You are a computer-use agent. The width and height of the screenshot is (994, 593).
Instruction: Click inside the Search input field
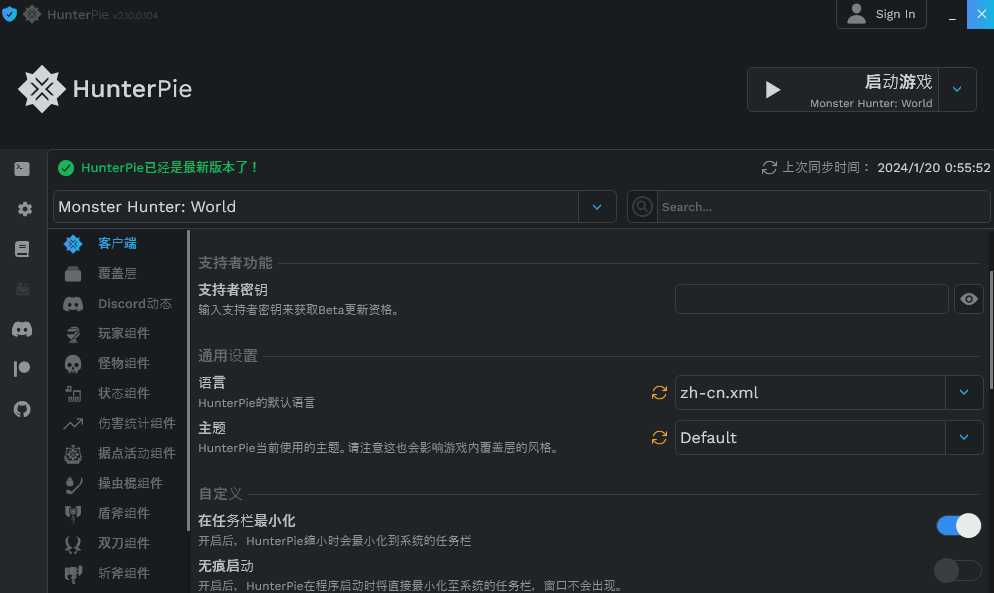[820, 207]
